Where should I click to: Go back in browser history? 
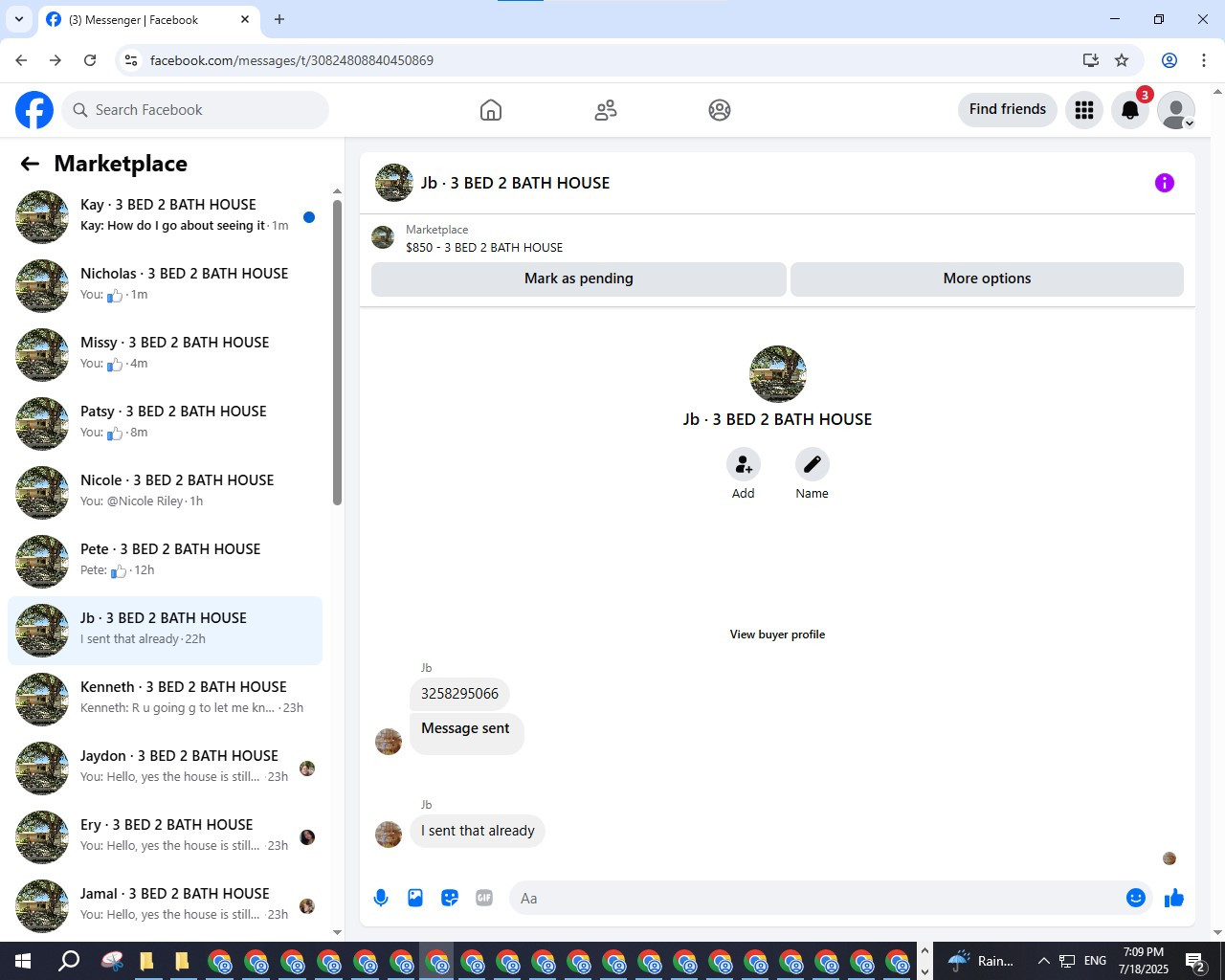(x=21, y=60)
